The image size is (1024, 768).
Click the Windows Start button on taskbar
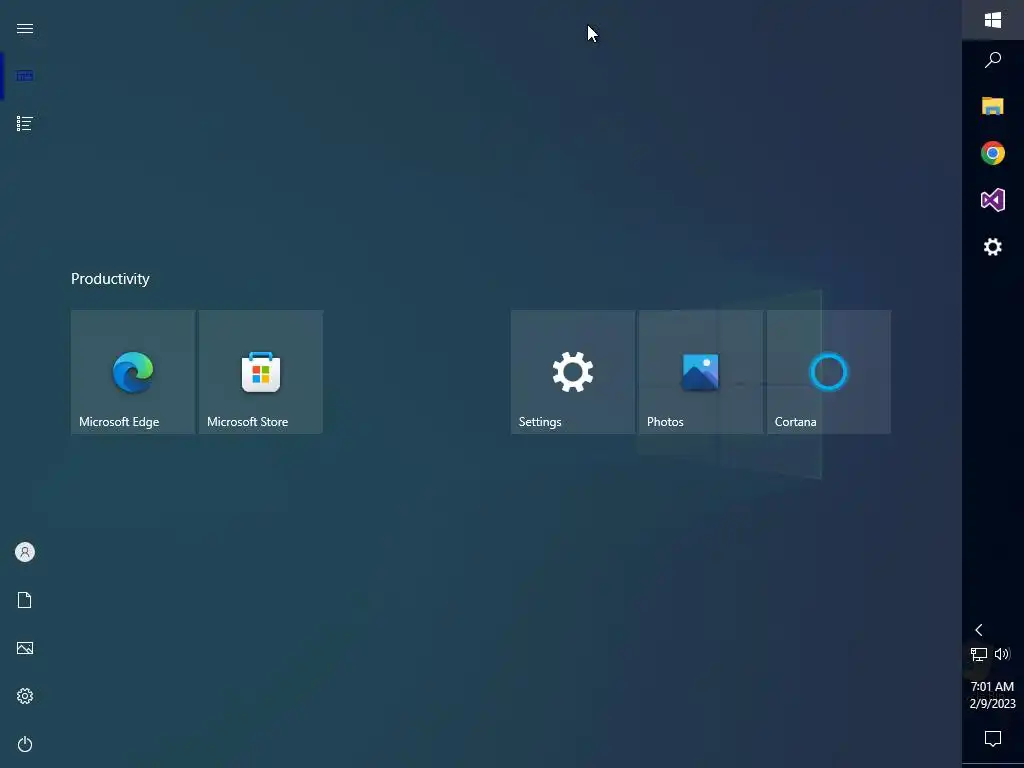click(993, 20)
